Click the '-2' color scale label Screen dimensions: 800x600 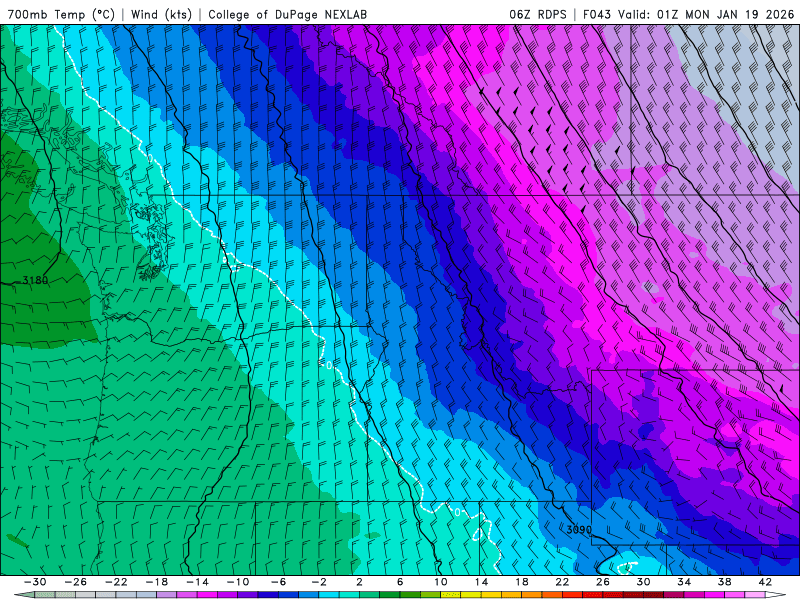click(x=319, y=582)
